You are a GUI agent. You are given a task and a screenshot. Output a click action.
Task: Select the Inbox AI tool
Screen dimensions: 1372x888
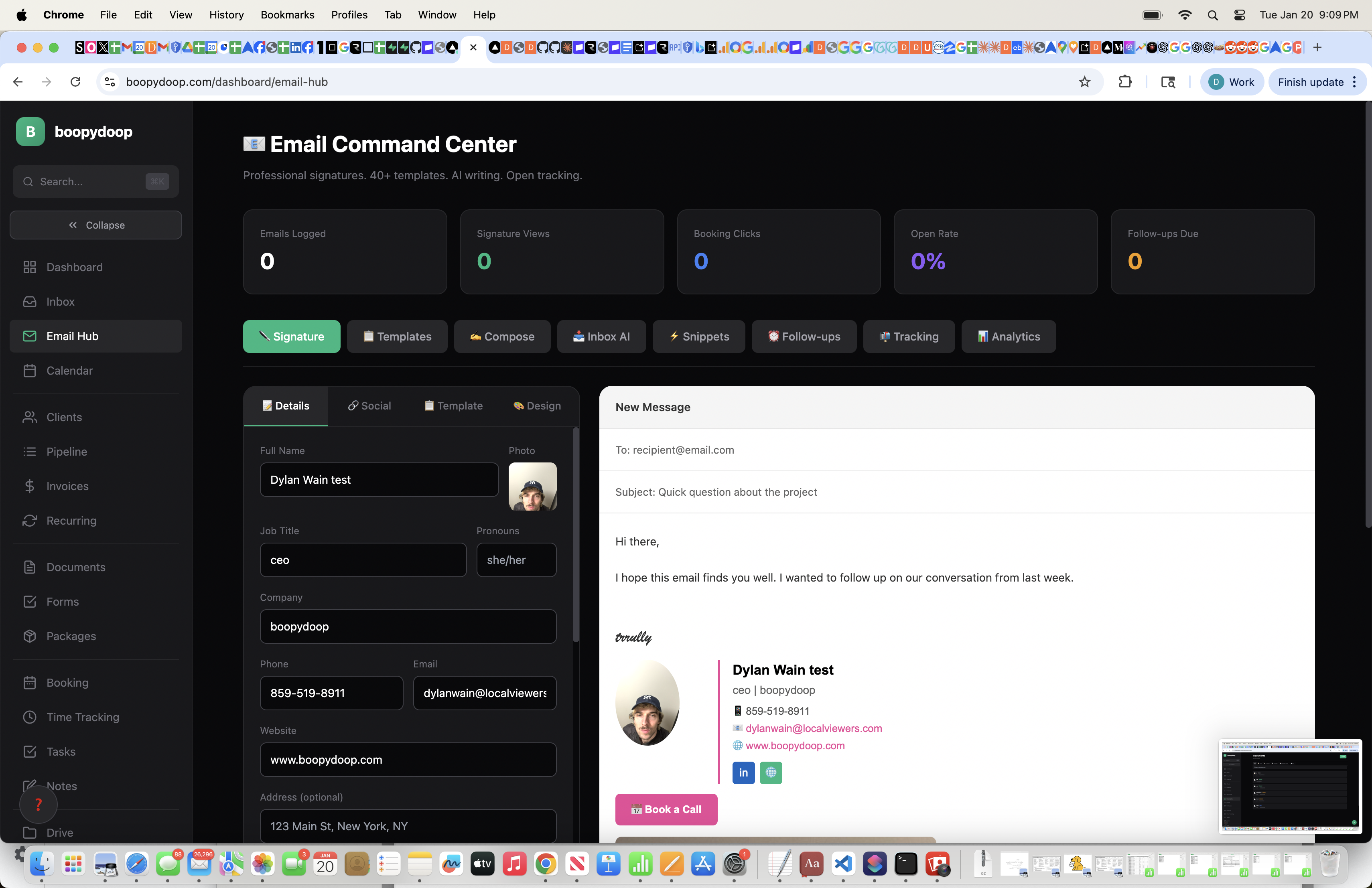pos(601,337)
